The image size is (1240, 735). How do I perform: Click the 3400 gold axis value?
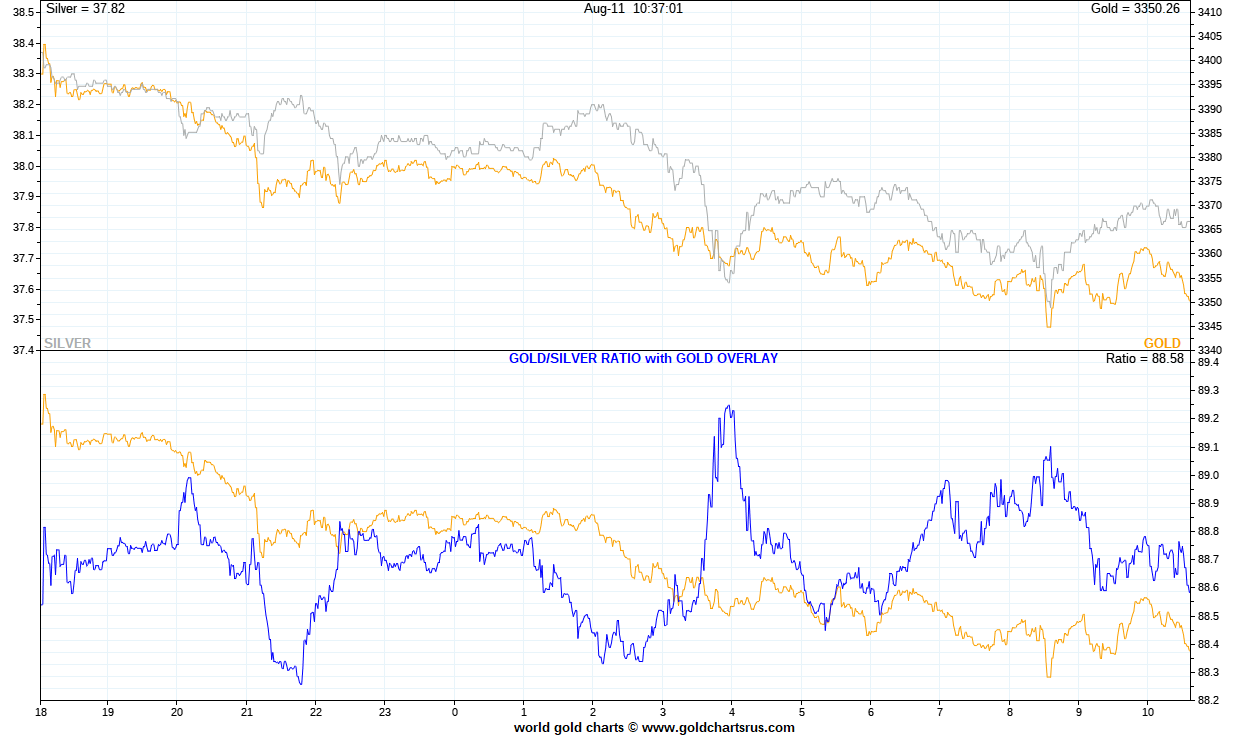coord(1210,60)
